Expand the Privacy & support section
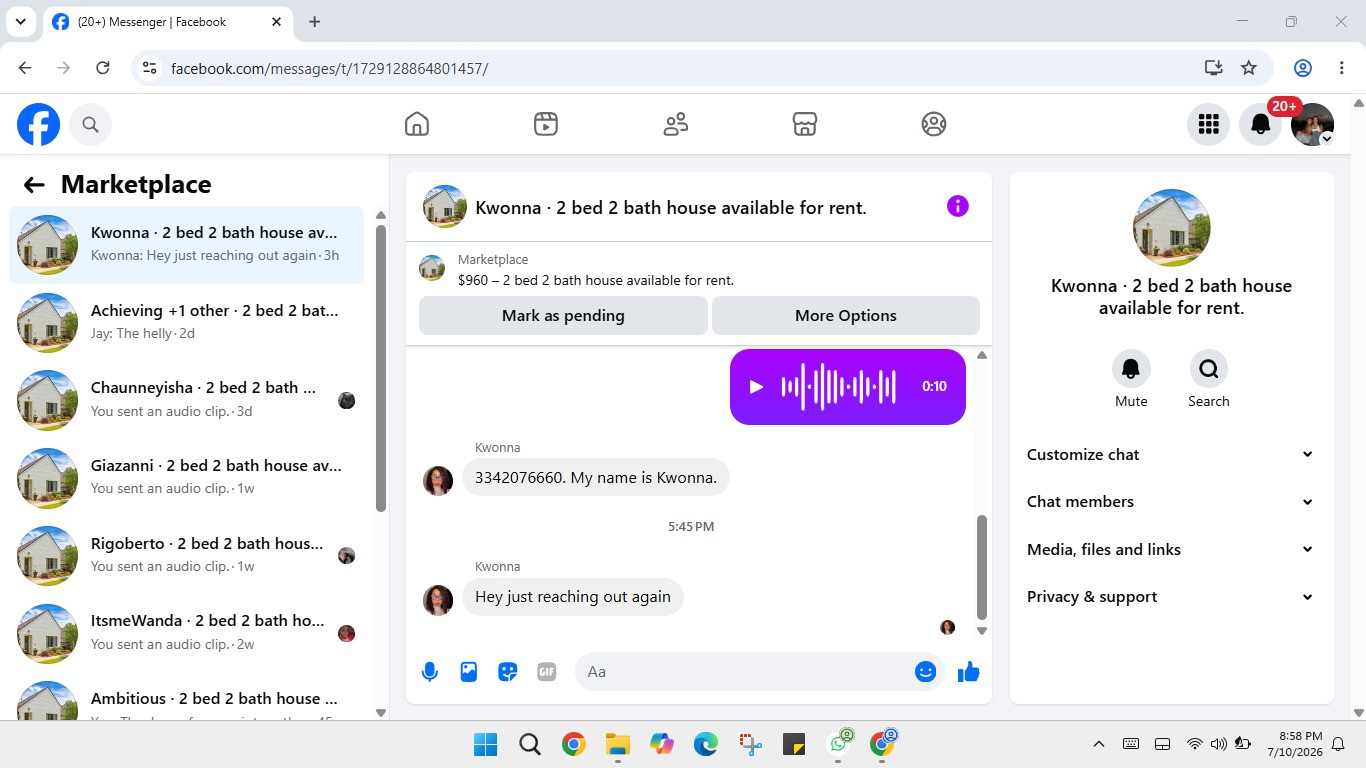 coord(1171,597)
